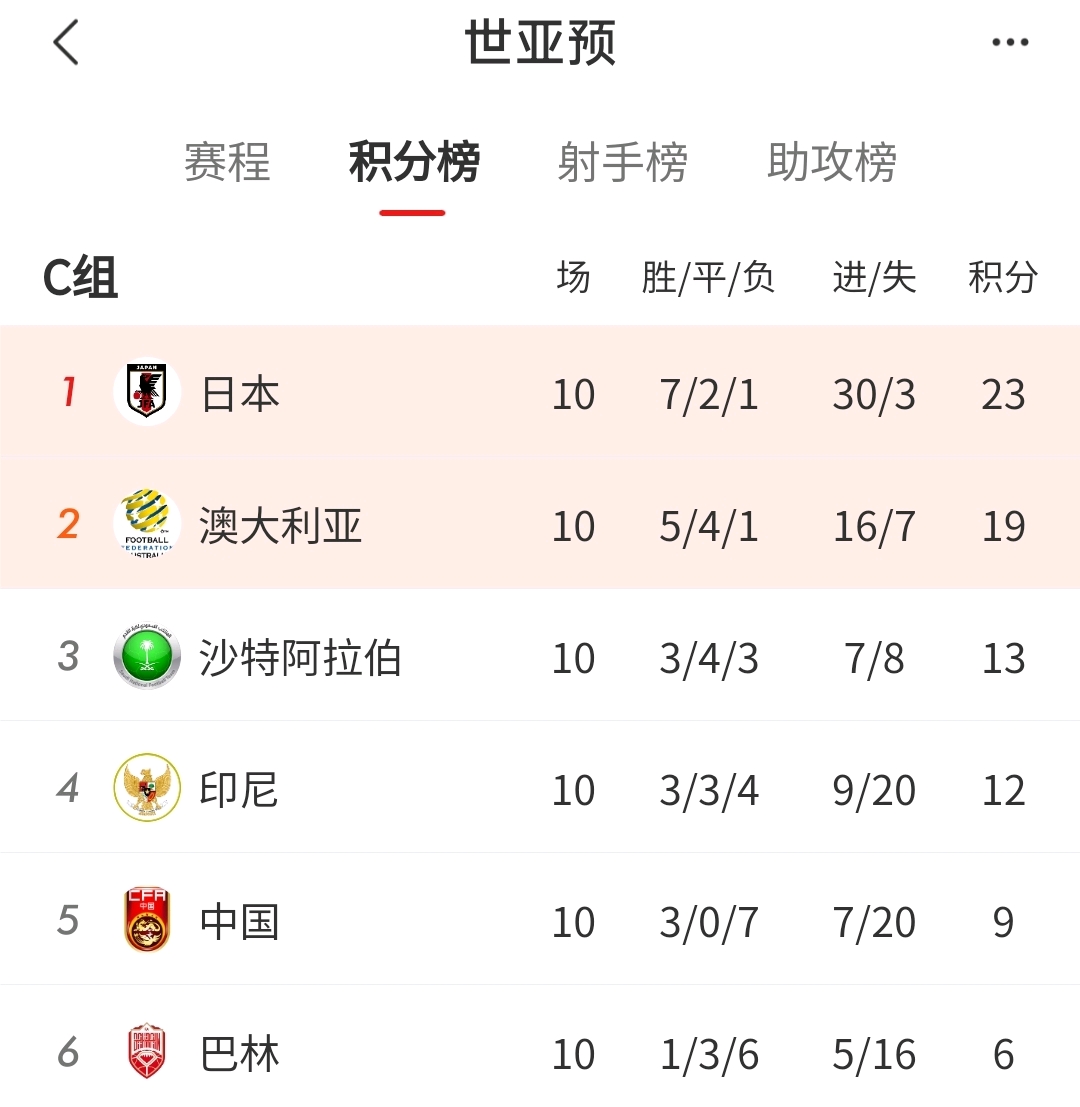Image resolution: width=1080 pixels, height=1107 pixels.
Task: Open team page for 澳大利亚
Action: point(280,526)
